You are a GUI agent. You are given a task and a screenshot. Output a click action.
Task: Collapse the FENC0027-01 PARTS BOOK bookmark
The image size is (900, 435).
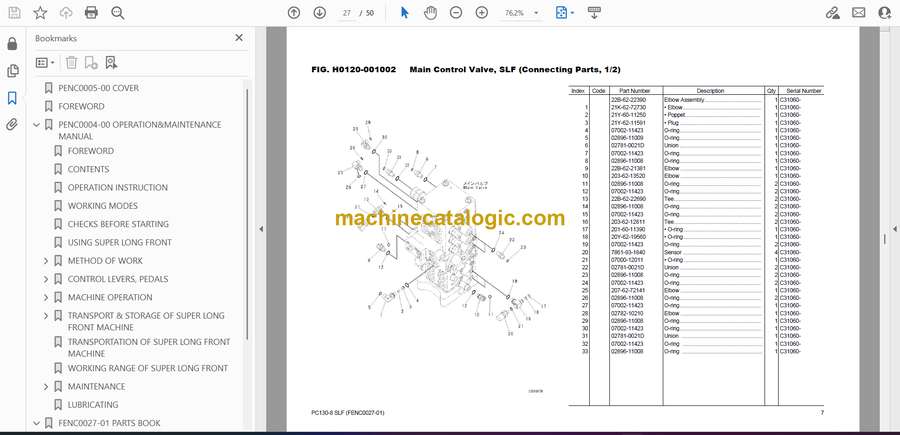(x=37, y=423)
